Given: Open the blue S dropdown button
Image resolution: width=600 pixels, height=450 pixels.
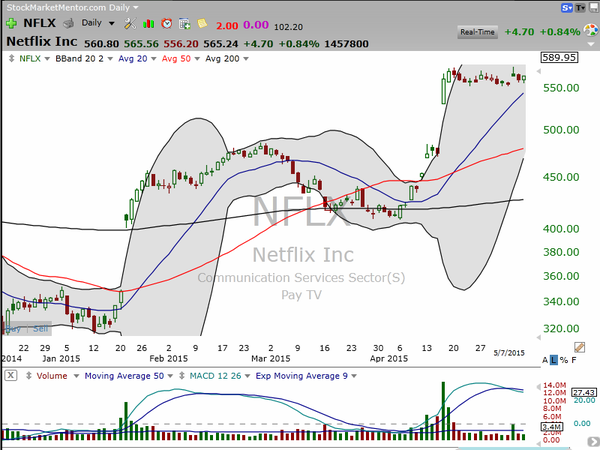Looking at the screenshot, I should pos(567,8).
